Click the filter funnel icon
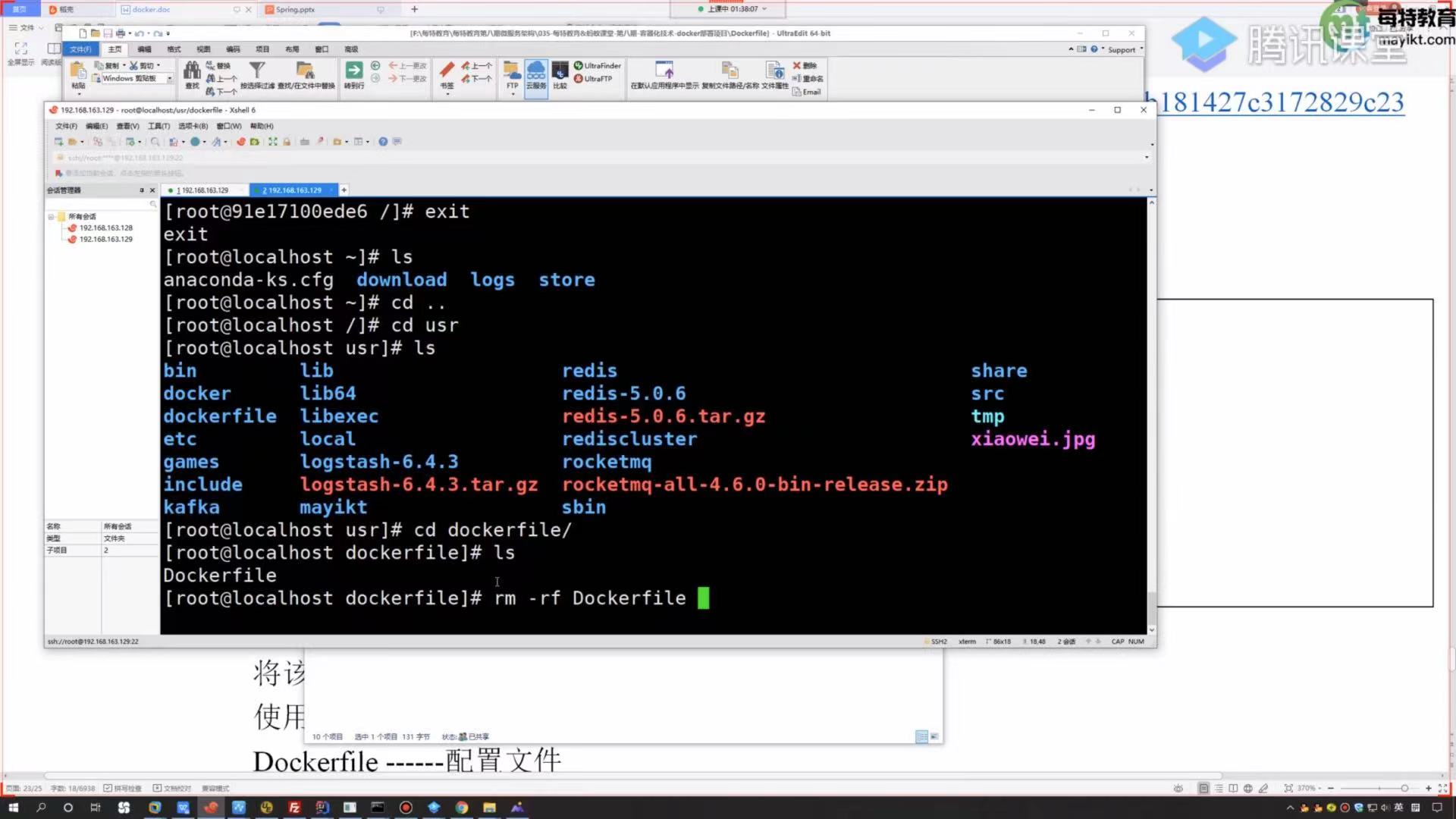Screen dimensions: 1456x819 click(x=257, y=71)
